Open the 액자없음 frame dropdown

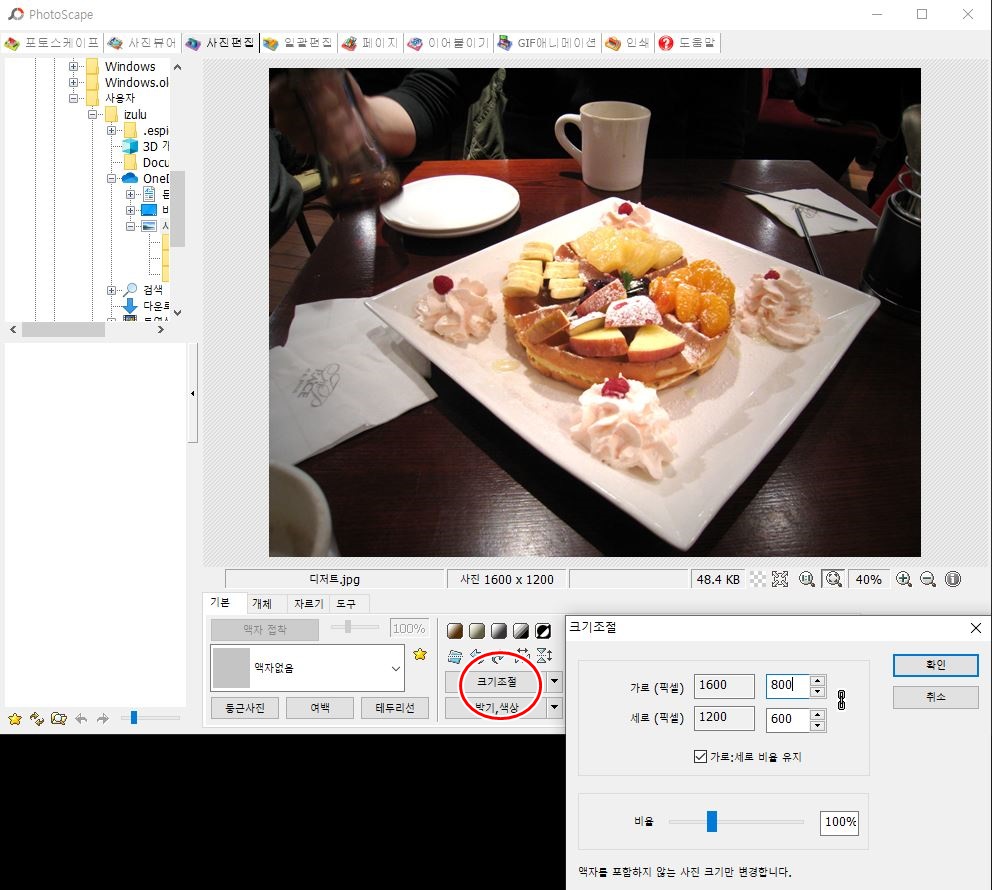396,668
